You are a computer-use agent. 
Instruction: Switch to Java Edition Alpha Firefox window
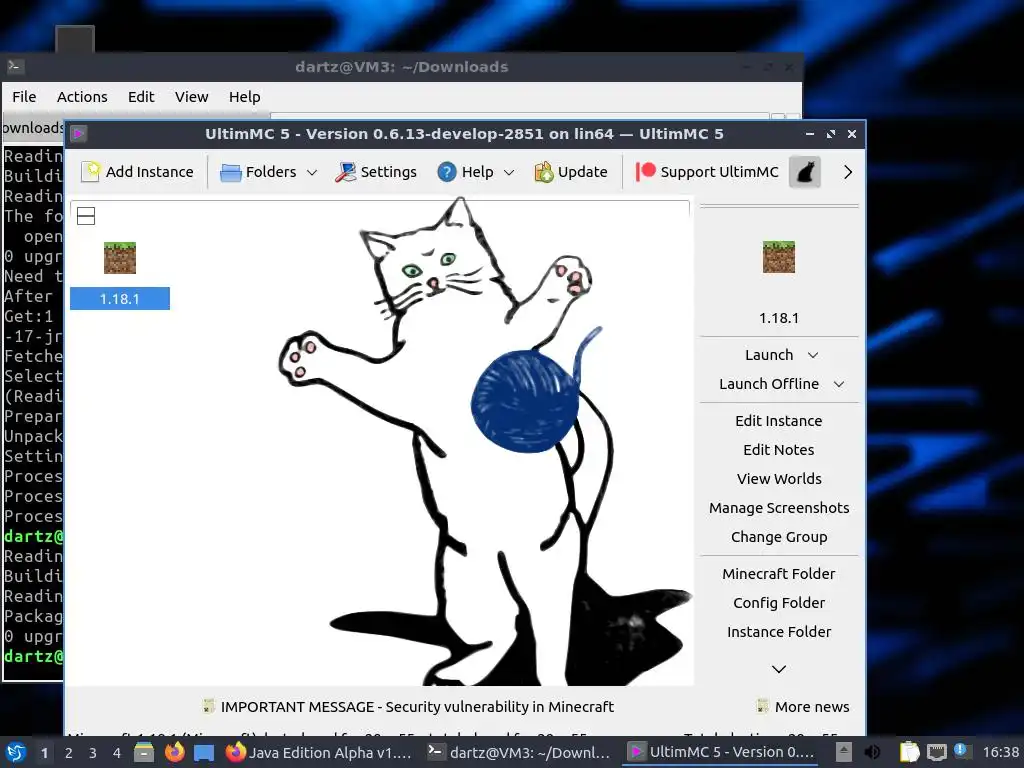(x=319, y=752)
